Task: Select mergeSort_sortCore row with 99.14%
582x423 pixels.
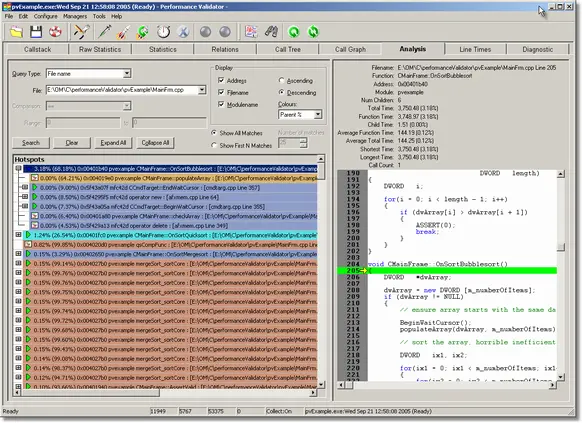Action: point(170,263)
